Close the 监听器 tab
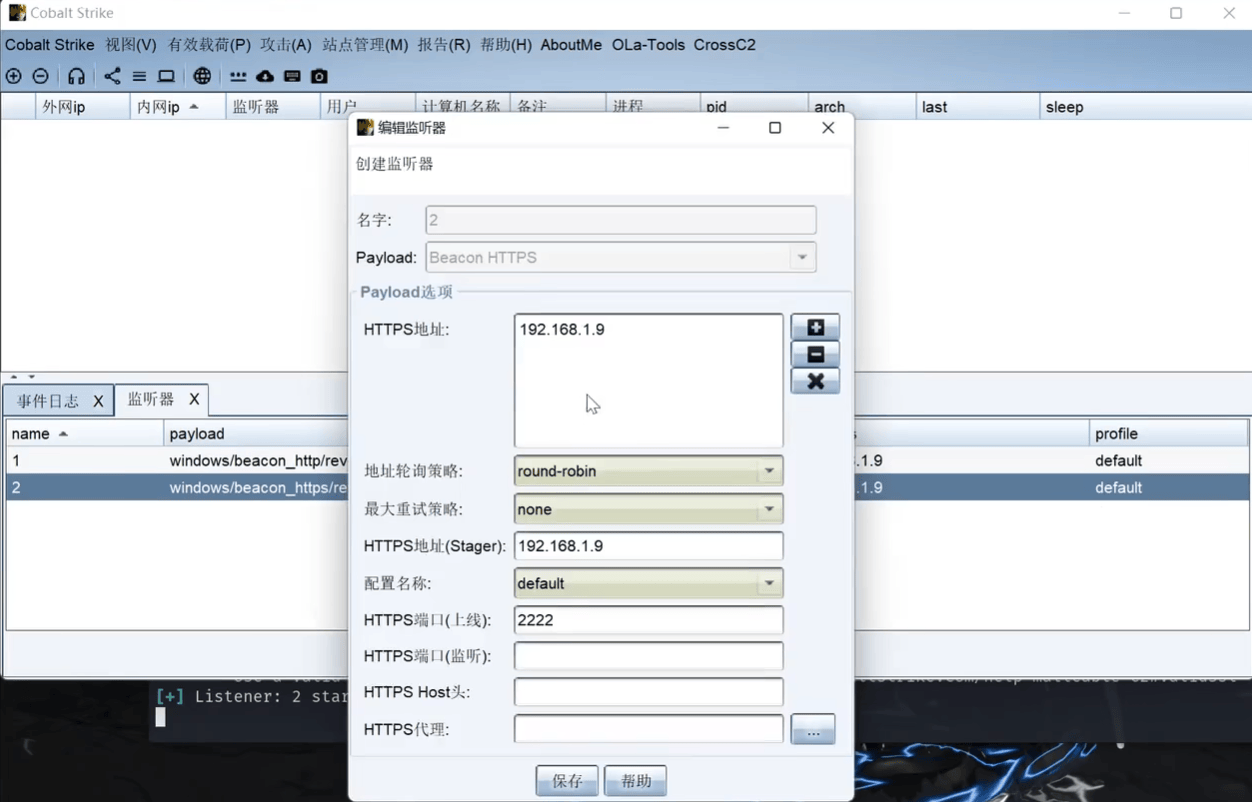1252x802 pixels. click(194, 399)
